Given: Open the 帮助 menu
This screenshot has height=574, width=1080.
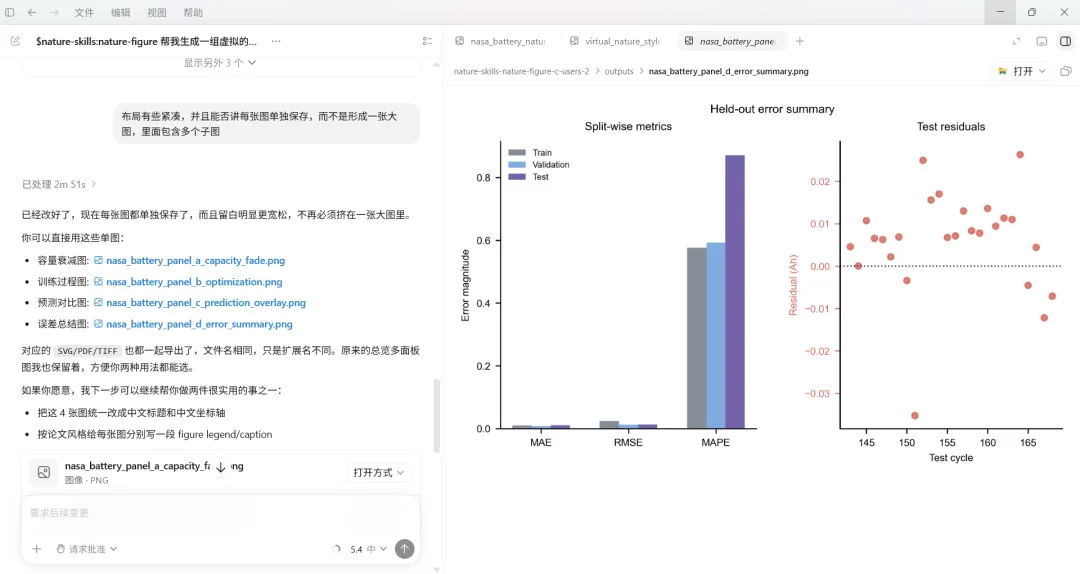Looking at the screenshot, I should pos(193,12).
